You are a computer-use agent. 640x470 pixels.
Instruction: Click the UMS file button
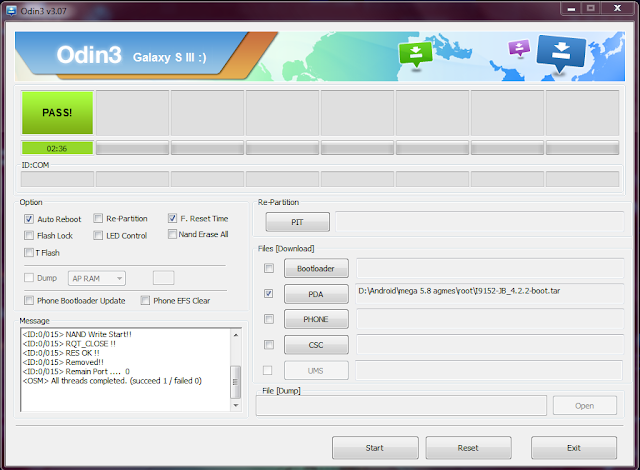pos(316,370)
